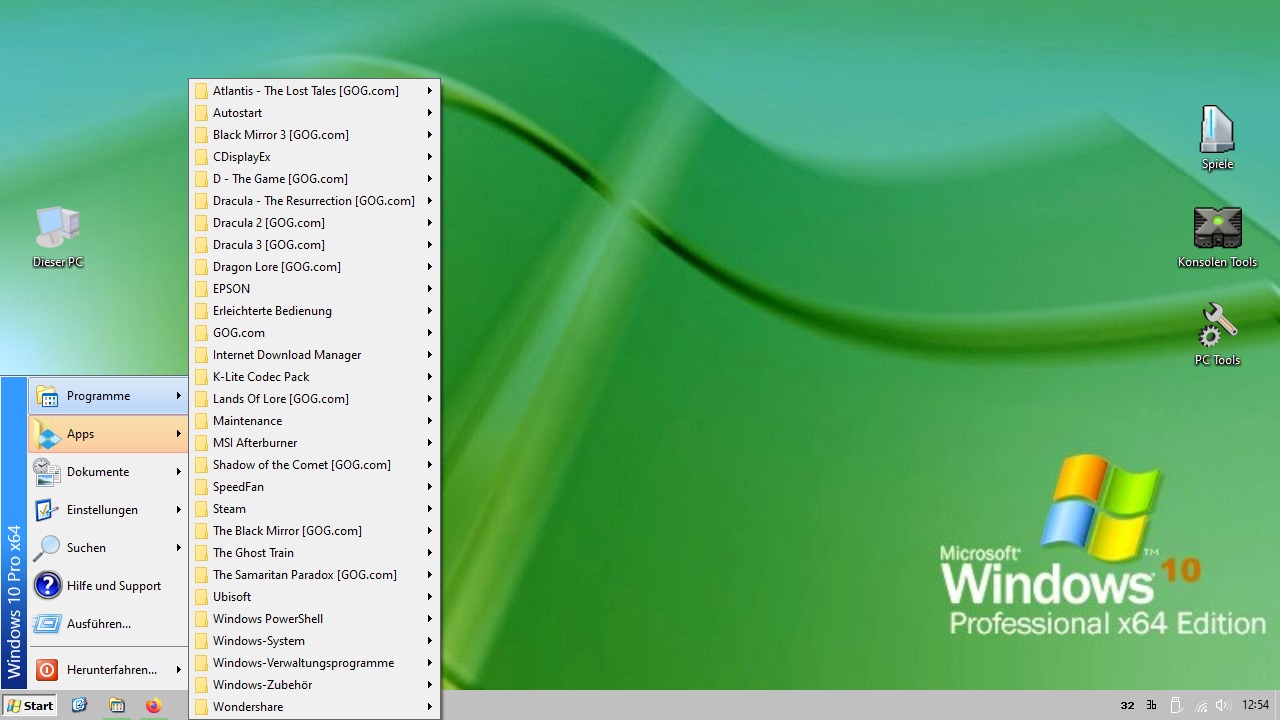Viewport: 1280px width, 720px height.
Task: Open the Spiele desktop icon
Action: tap(1217, 138)
